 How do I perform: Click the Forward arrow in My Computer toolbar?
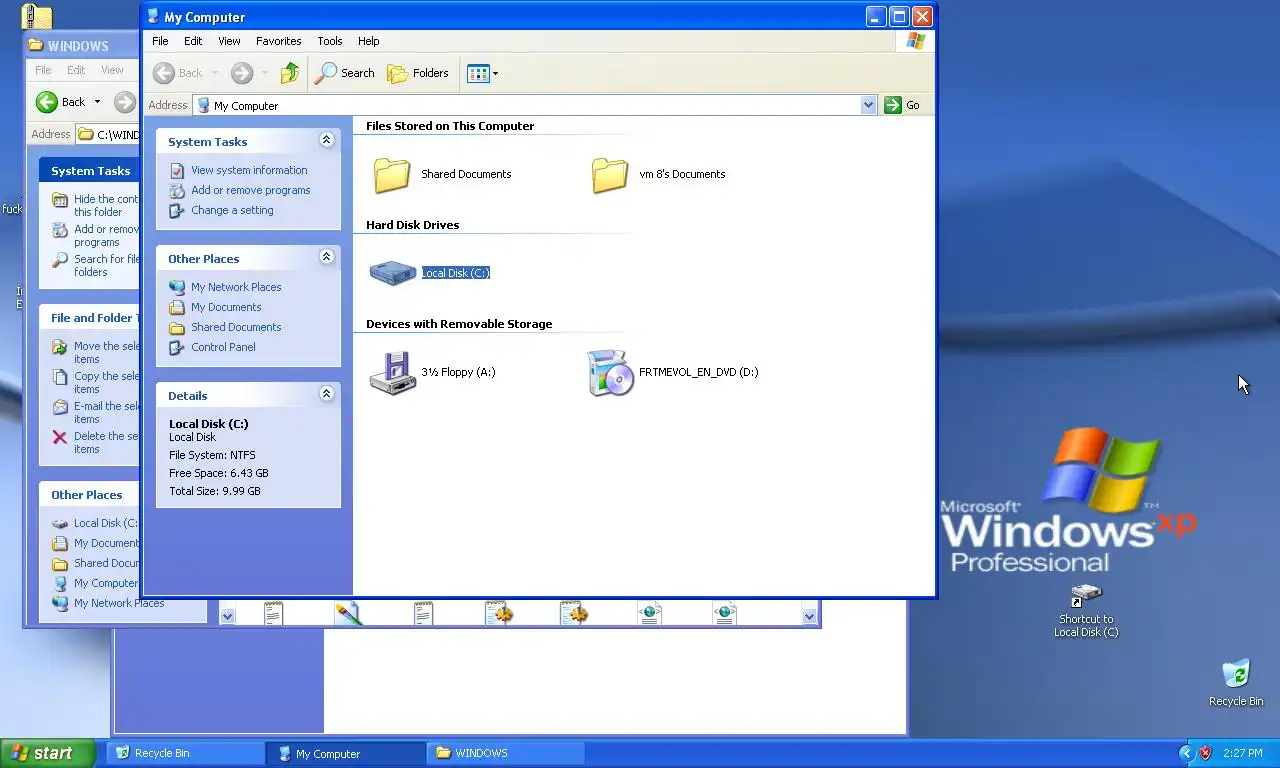point(242,73)
